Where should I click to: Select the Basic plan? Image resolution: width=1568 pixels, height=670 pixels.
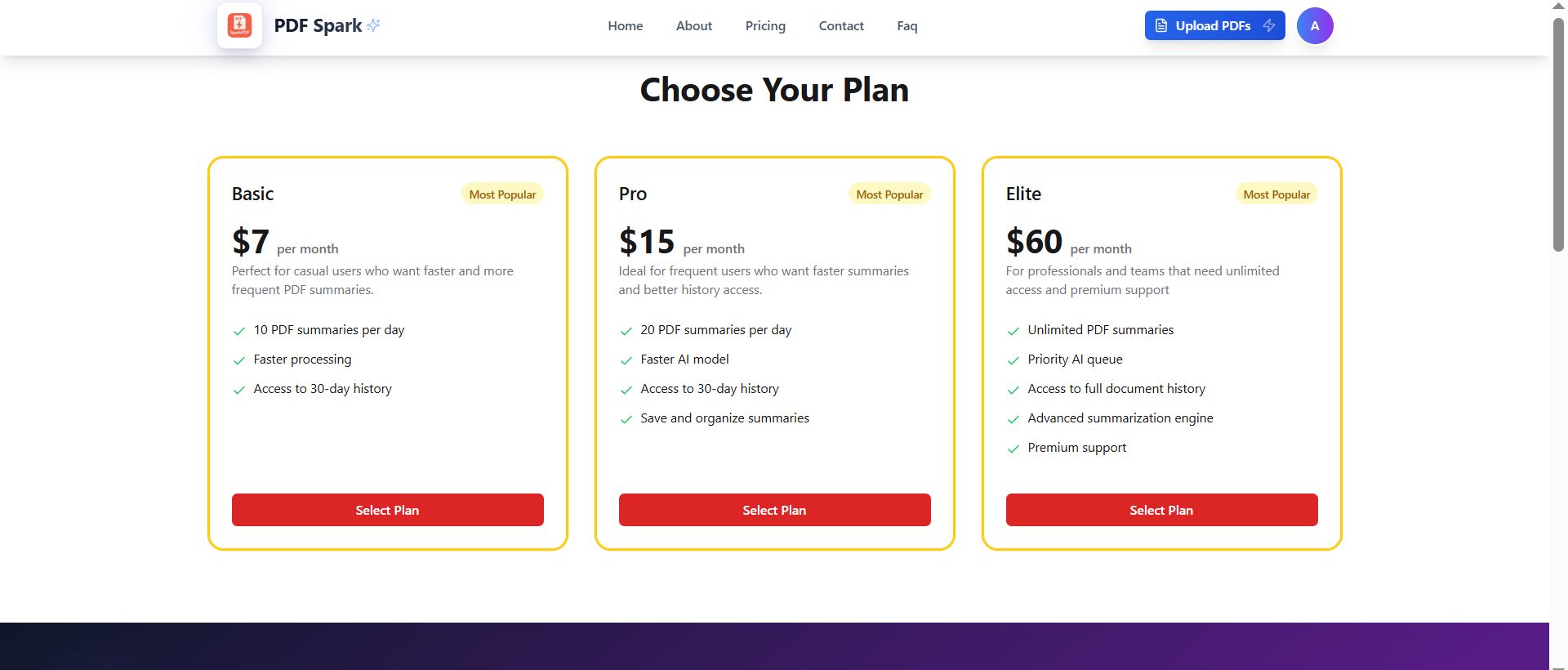[387, 510]
